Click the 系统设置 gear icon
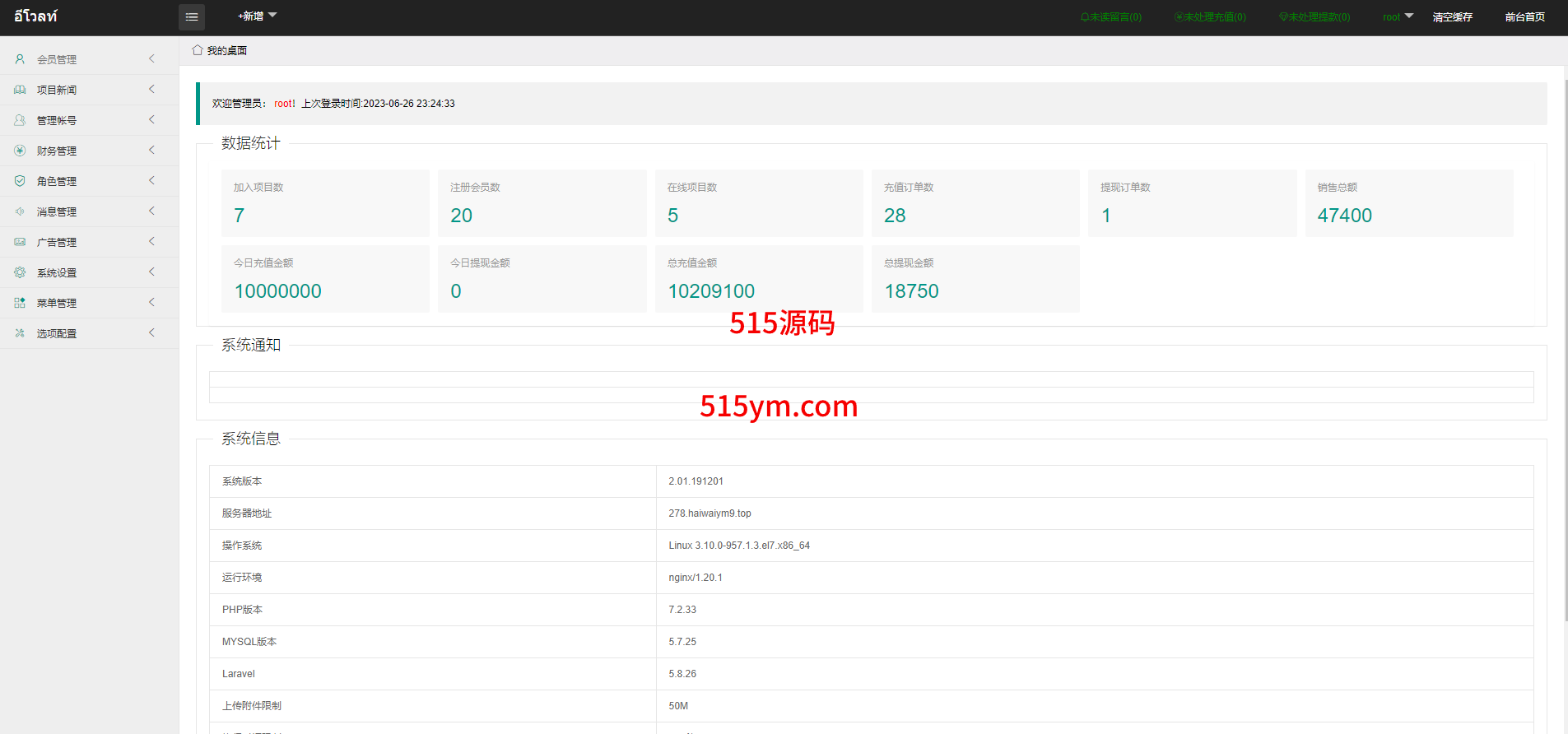The image size is (1568, 734). tap(20, 272)
